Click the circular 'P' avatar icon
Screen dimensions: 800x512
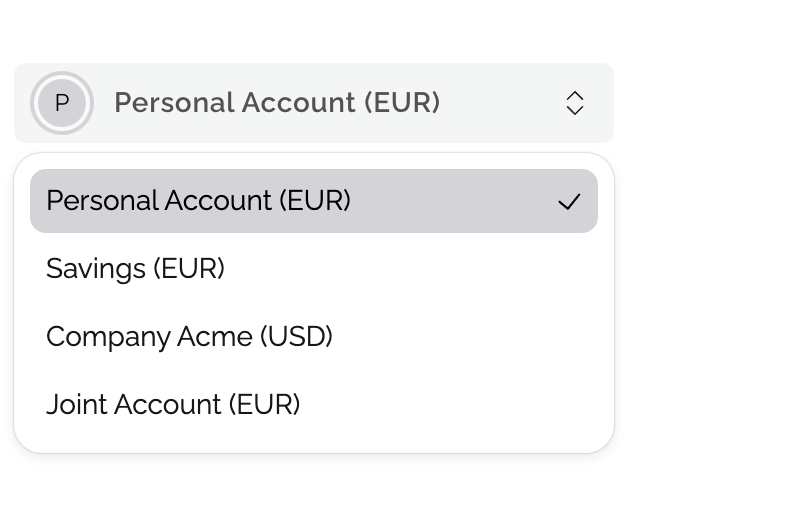[62, 103]
